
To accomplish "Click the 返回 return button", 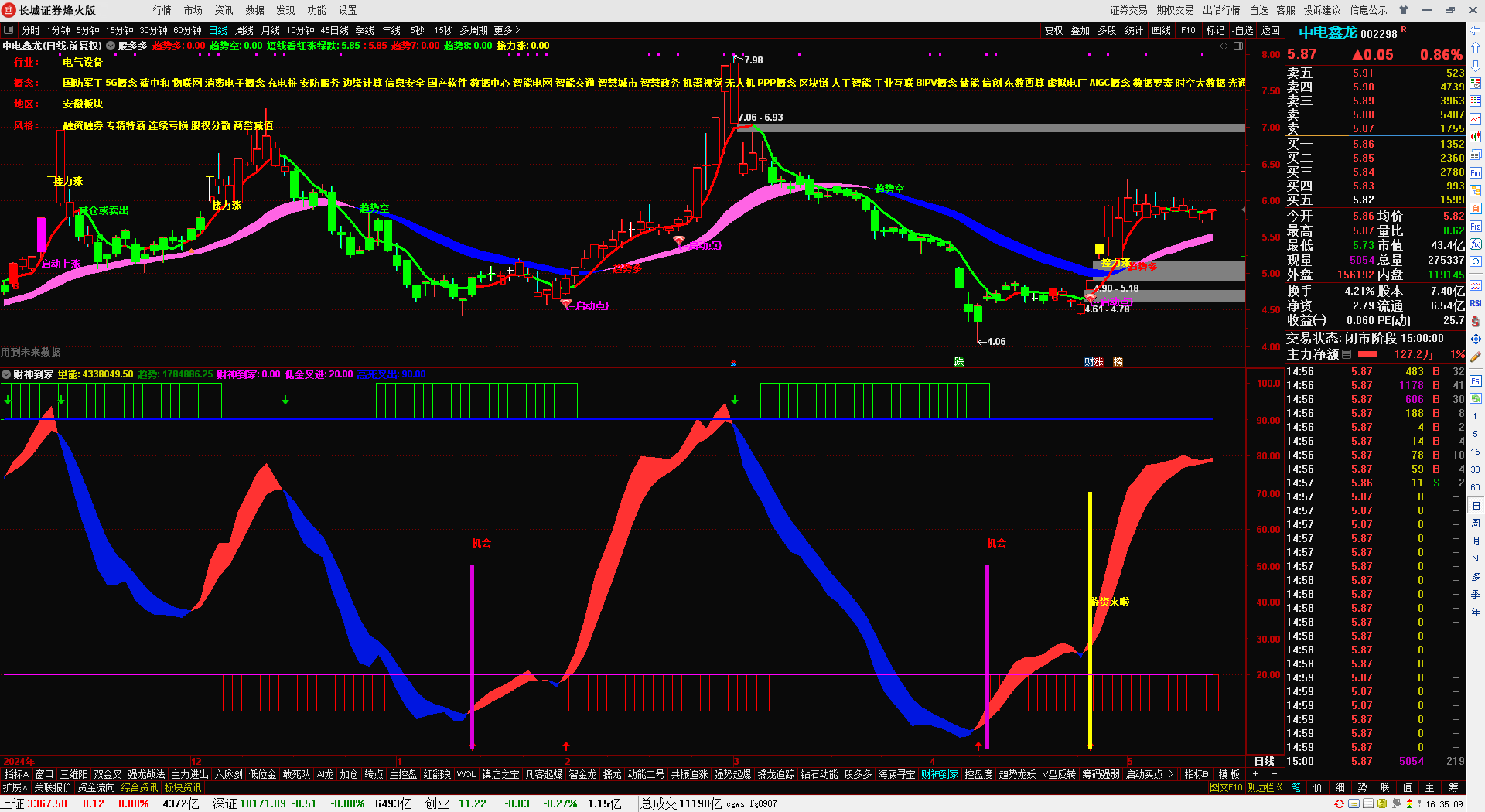I will 1271,30.
